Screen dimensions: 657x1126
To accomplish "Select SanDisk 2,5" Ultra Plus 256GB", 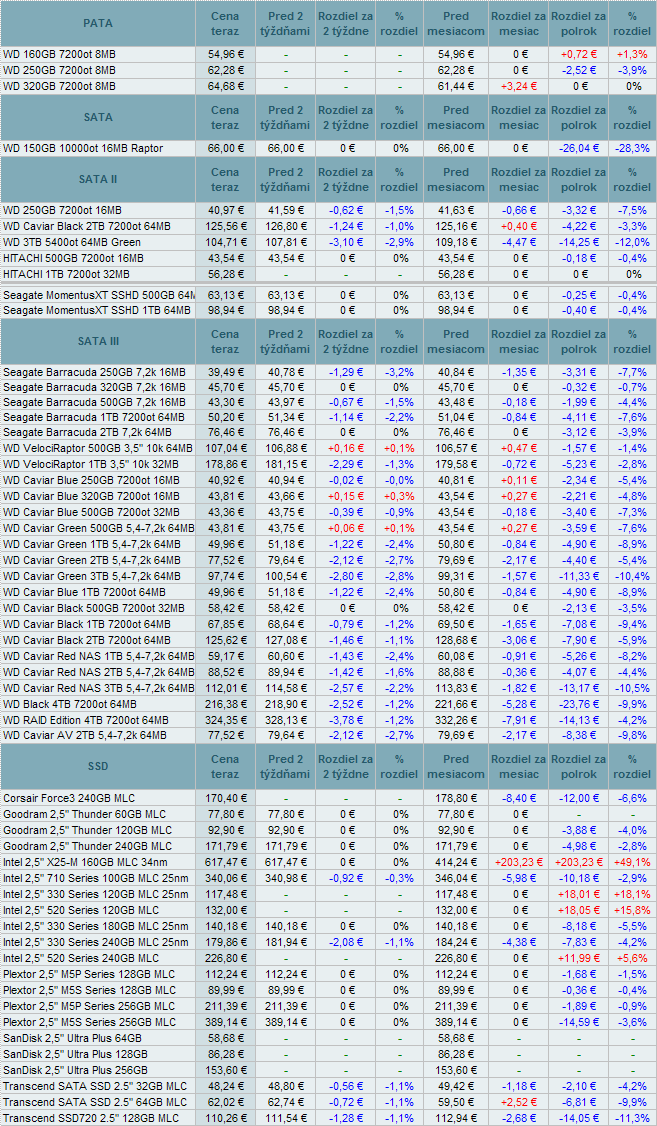I will (x=75, y=1070).
